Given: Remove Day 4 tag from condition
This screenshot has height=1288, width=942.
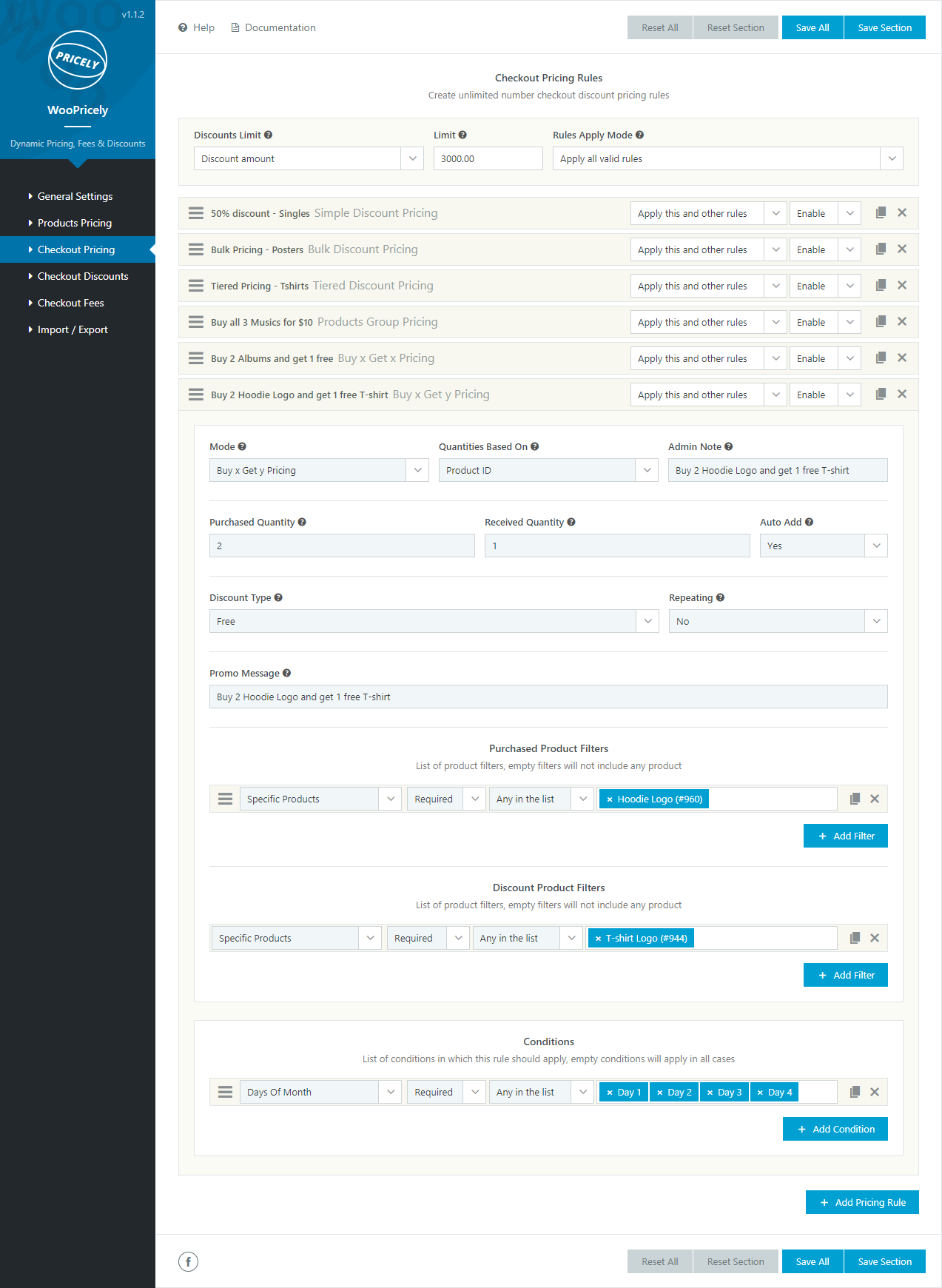Looking at the screenshot, I should (760, 1093).
